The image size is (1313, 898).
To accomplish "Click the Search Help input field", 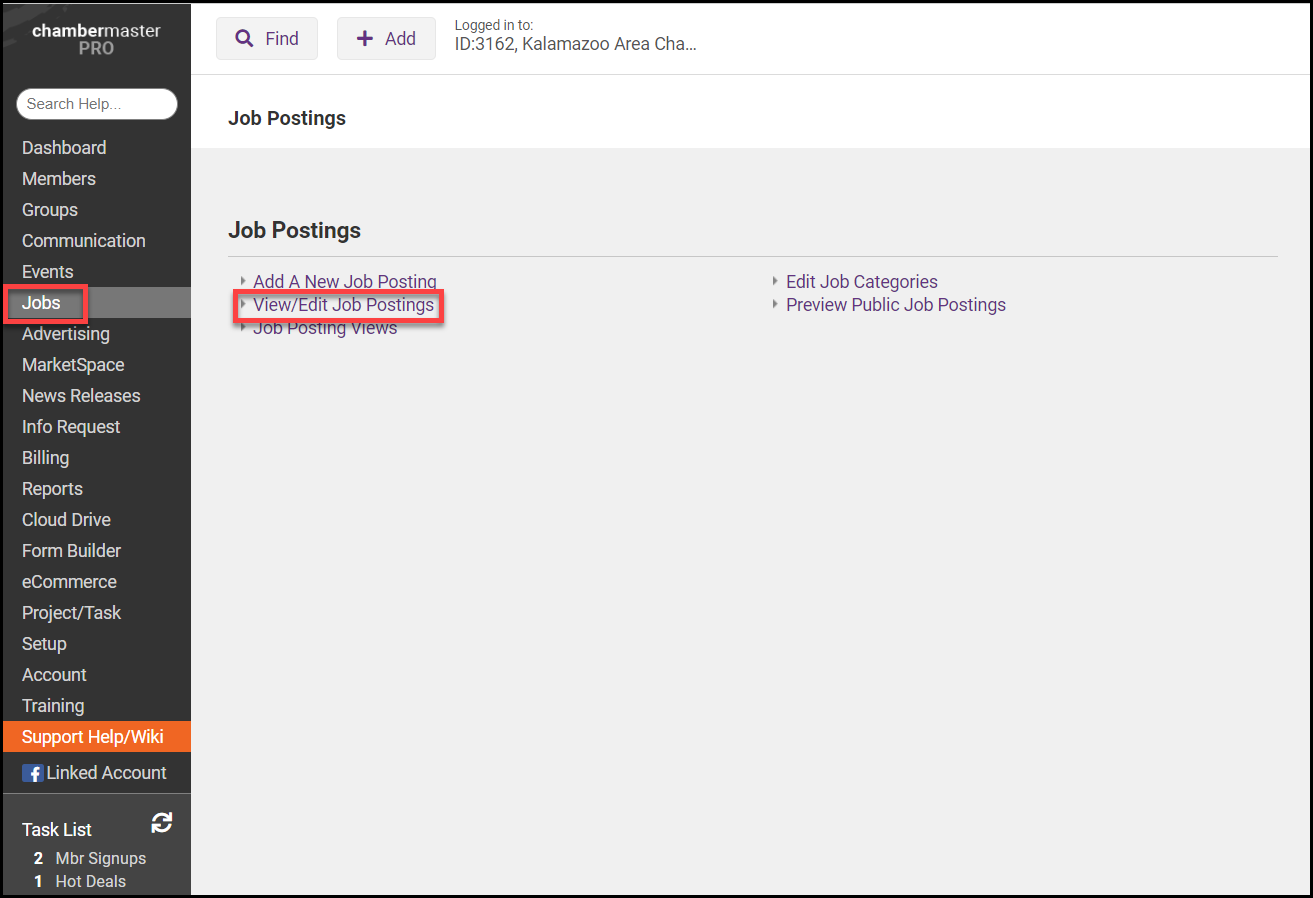I will coord(96,104).
